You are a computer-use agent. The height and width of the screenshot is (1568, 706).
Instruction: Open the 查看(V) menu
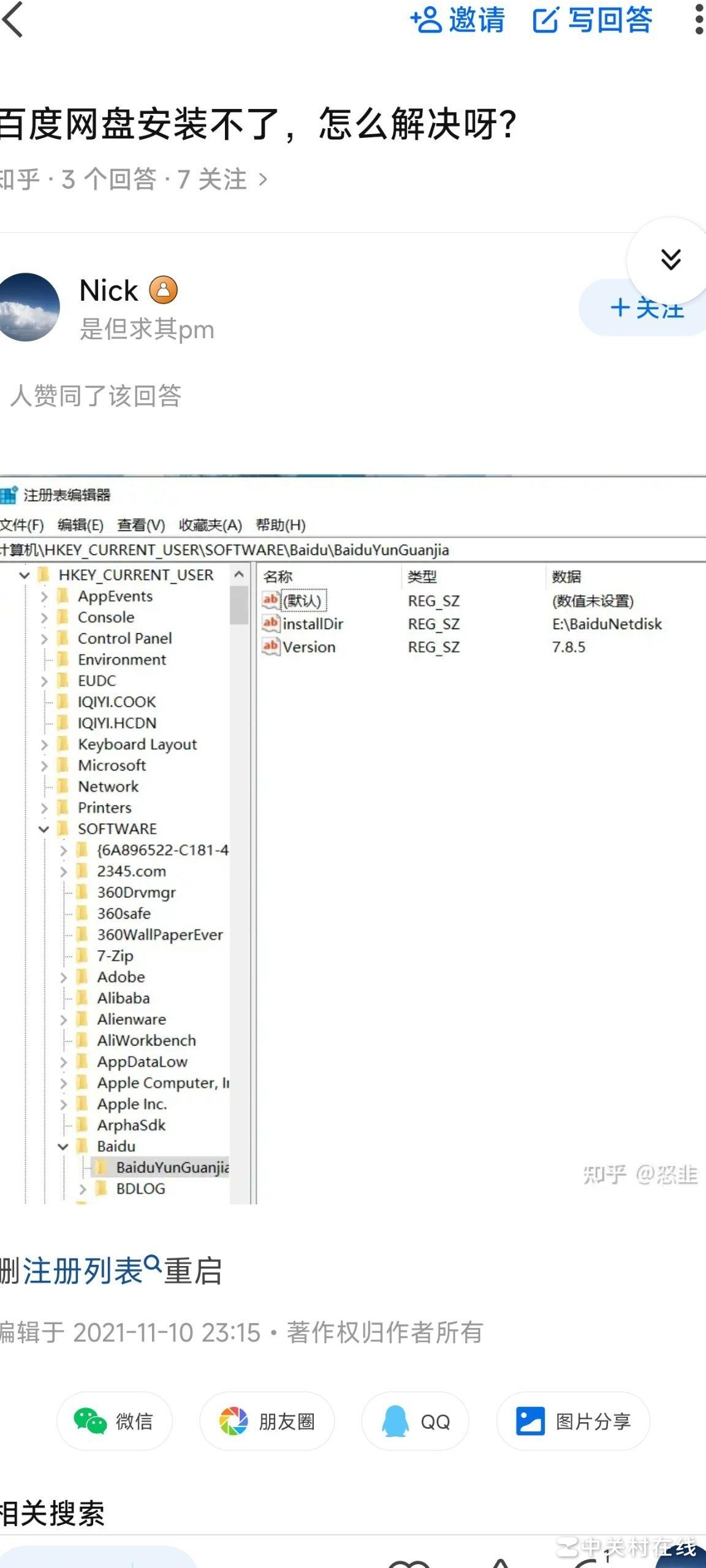tap(141, 525)
